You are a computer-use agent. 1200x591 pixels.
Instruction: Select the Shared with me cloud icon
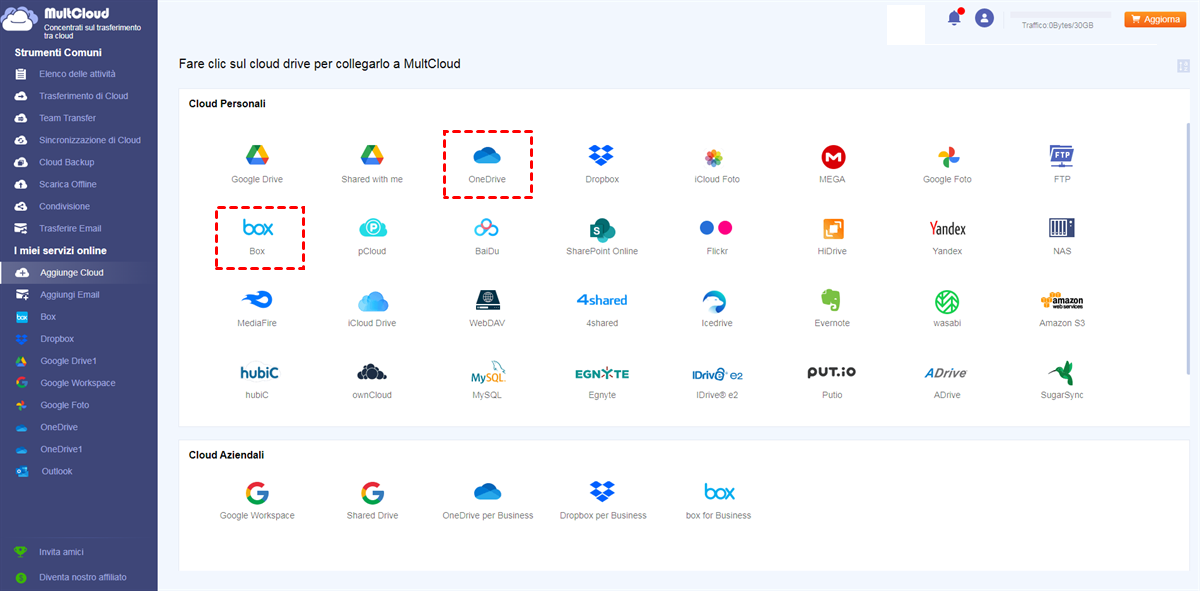pyautogui.click(x=372, y=164)
